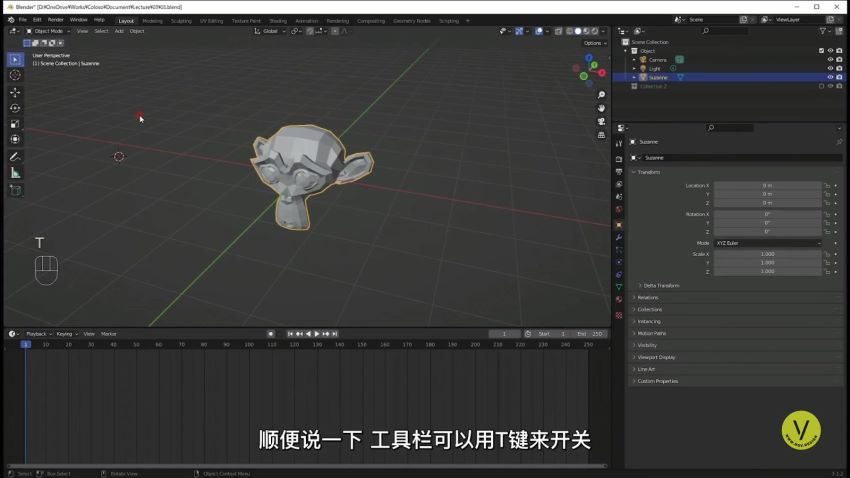Screen dimensions: 850x478
Task: Click the outliner search field
Action: pyautogui.click(x=725, y=31)
